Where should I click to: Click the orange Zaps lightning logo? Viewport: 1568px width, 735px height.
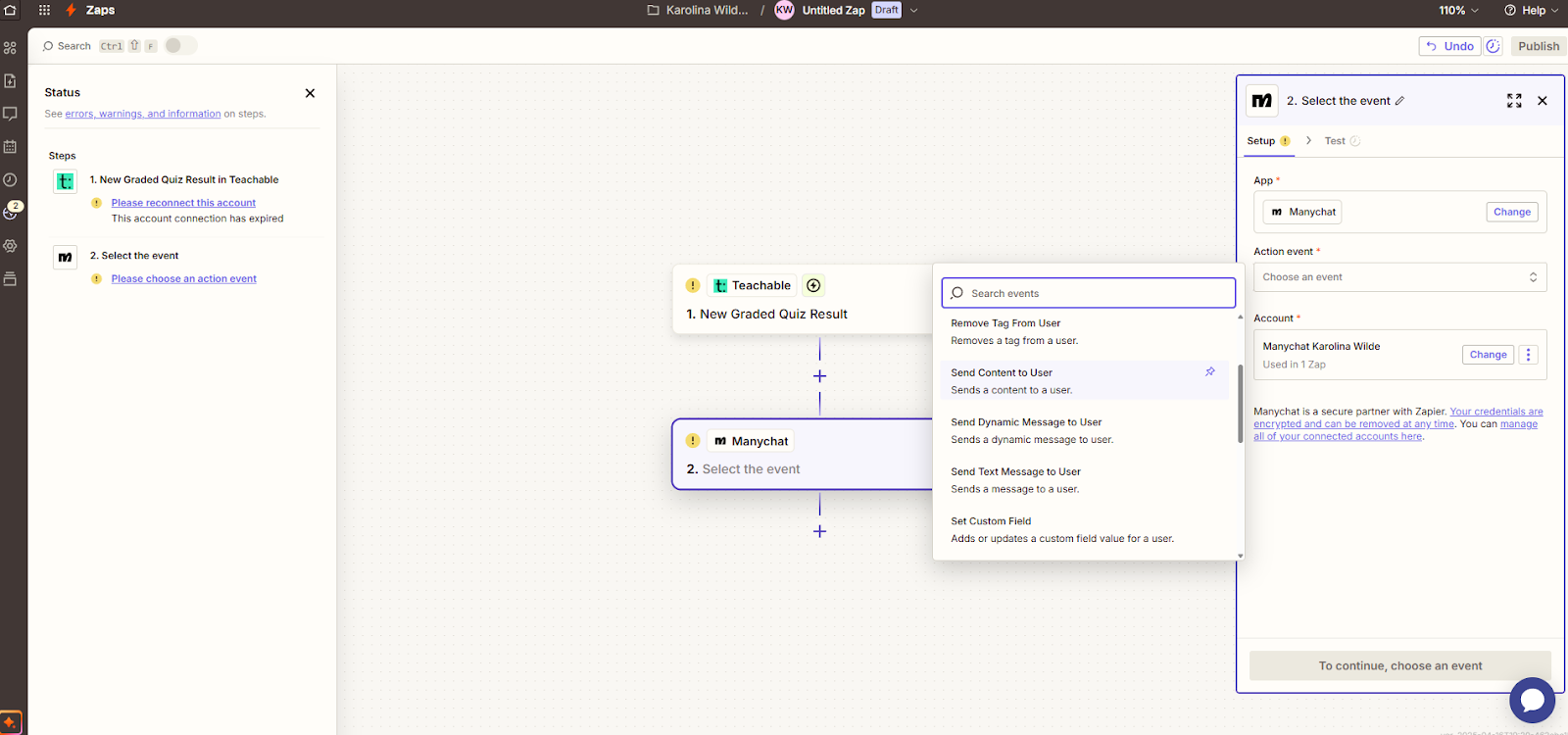click(x=71, y=10)
